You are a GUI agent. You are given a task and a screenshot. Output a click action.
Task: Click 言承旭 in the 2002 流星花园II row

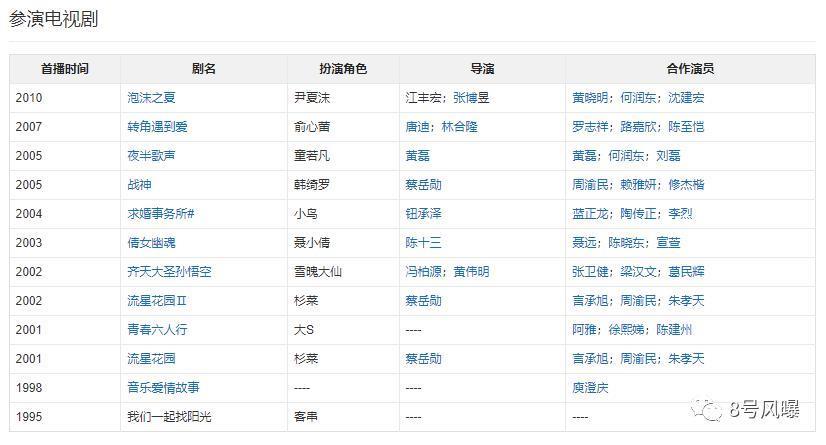pos(590,300)
